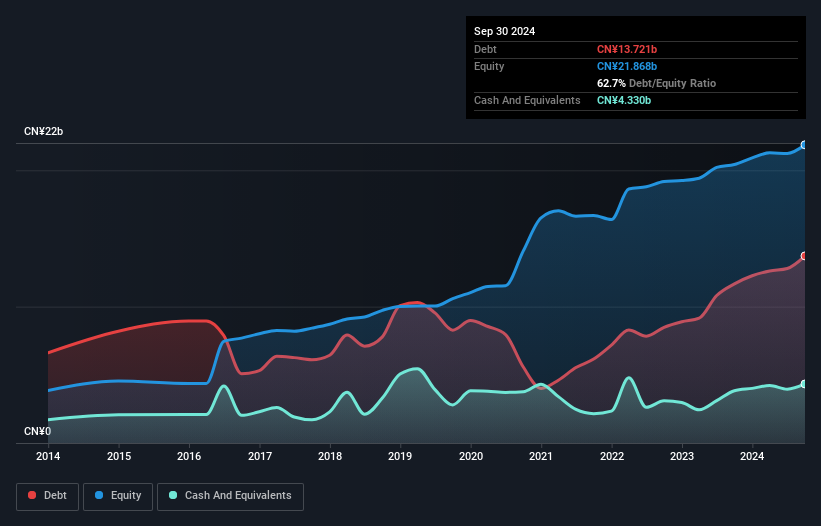Click the 2023 x-axis label
Image resolution: width=821 pixels, height=526 pixels.
pos(682,456)
